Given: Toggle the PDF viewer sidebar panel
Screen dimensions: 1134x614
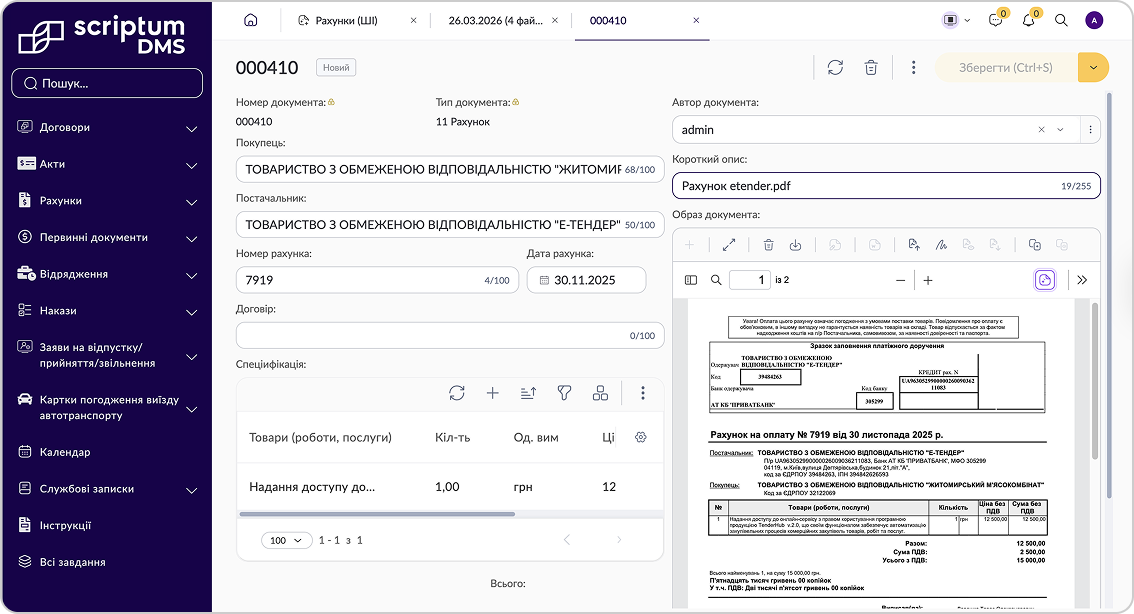Looking at the screenshot, I should point(691,280).
